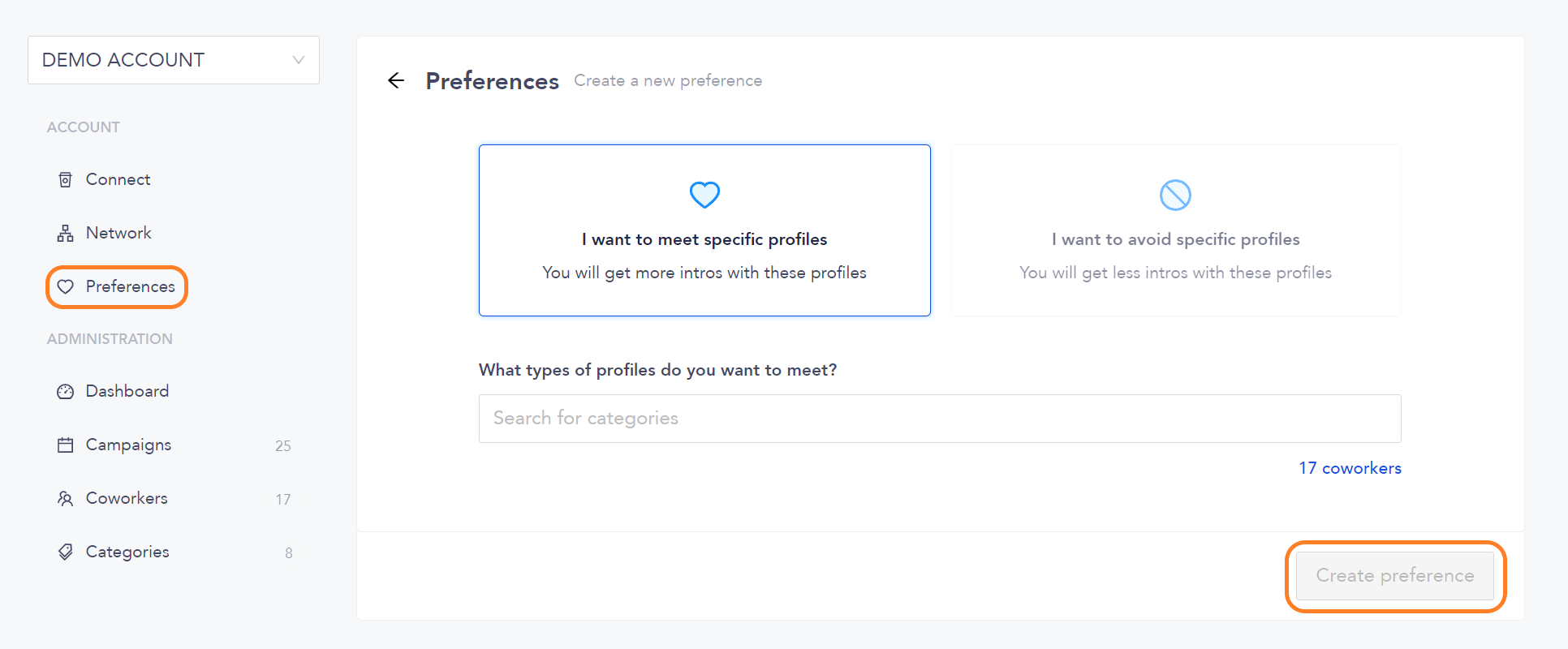This screenshot has height=649, width=1568.
Task: Click the blue prohibited circle icon
Action: 1175,195
